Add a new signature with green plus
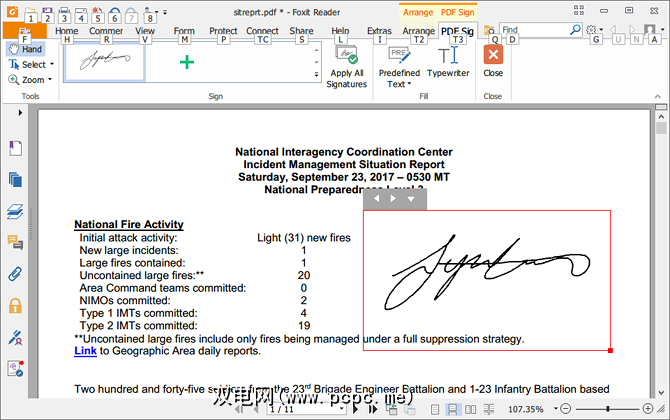Viewport: 670px width, 420px height. click(187, 62)
